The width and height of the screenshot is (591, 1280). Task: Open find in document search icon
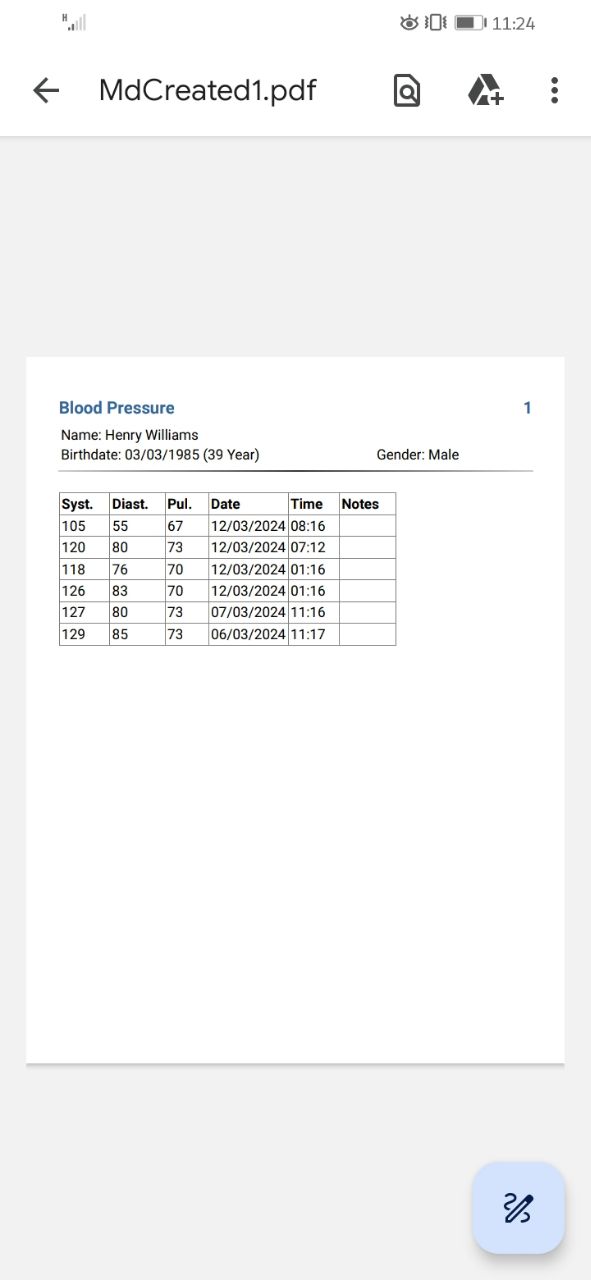(x=407, y=91)
